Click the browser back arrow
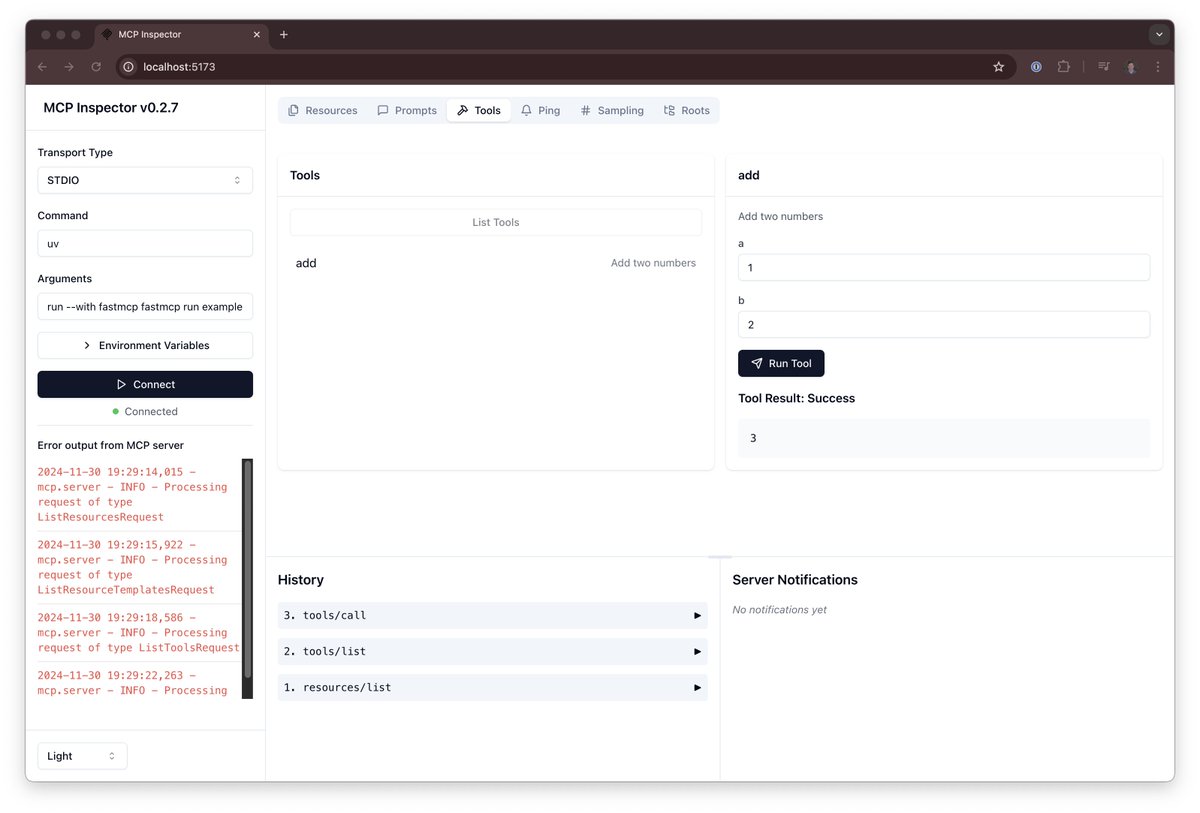Viewport: 1200px width, 813px height. click(x=42, y=67)
